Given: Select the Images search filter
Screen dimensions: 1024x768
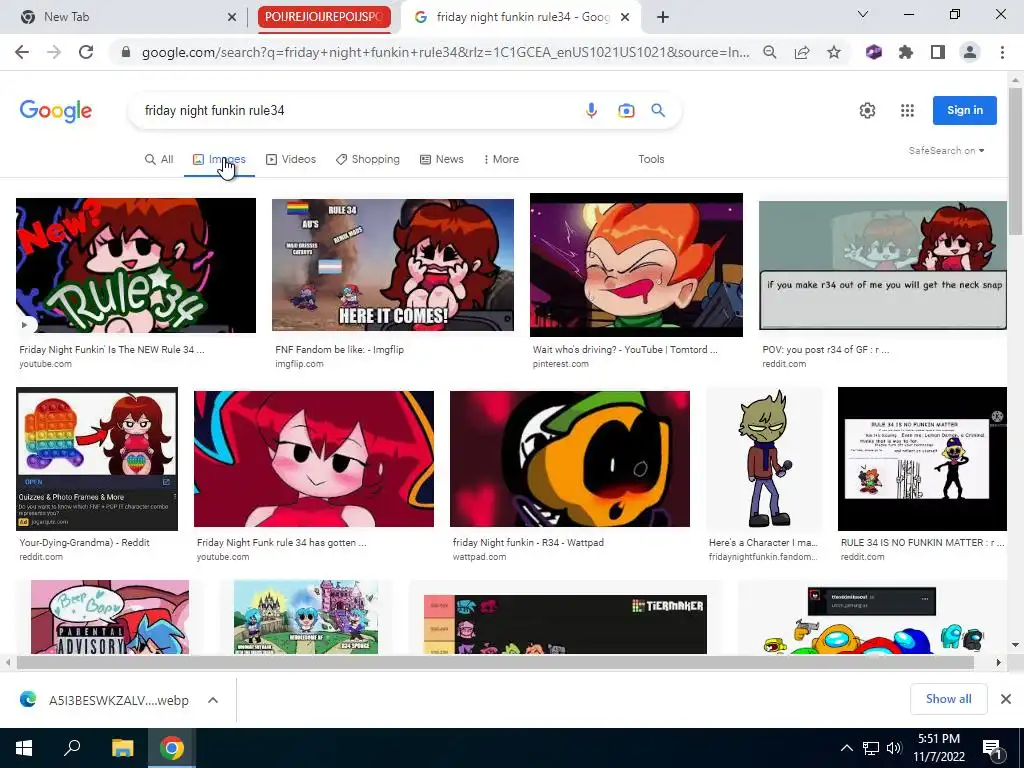Looking at the screenshot, I should [x=219, y=159].
